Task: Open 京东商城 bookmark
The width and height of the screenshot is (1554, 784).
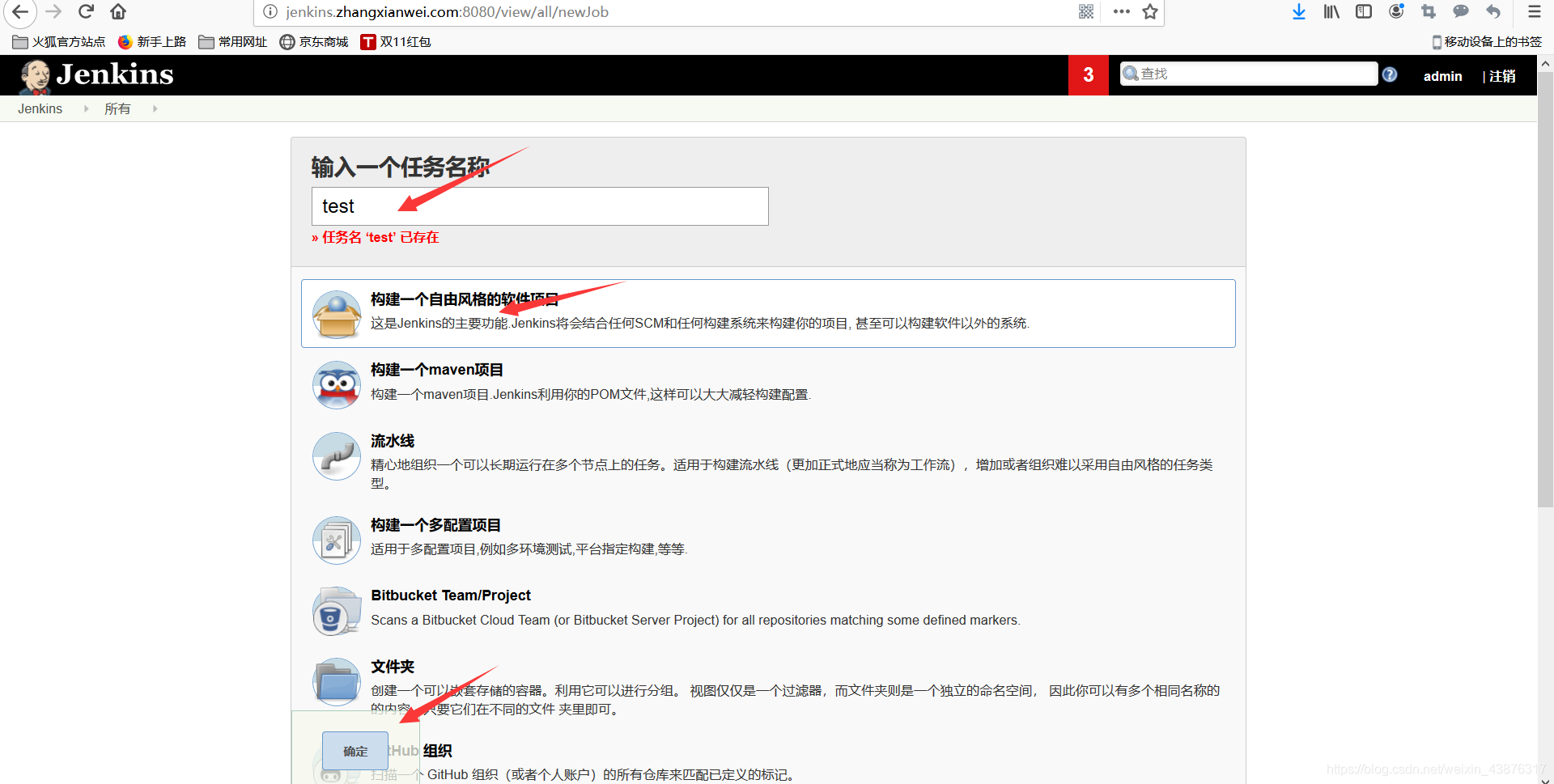Action: click(314, 42)
